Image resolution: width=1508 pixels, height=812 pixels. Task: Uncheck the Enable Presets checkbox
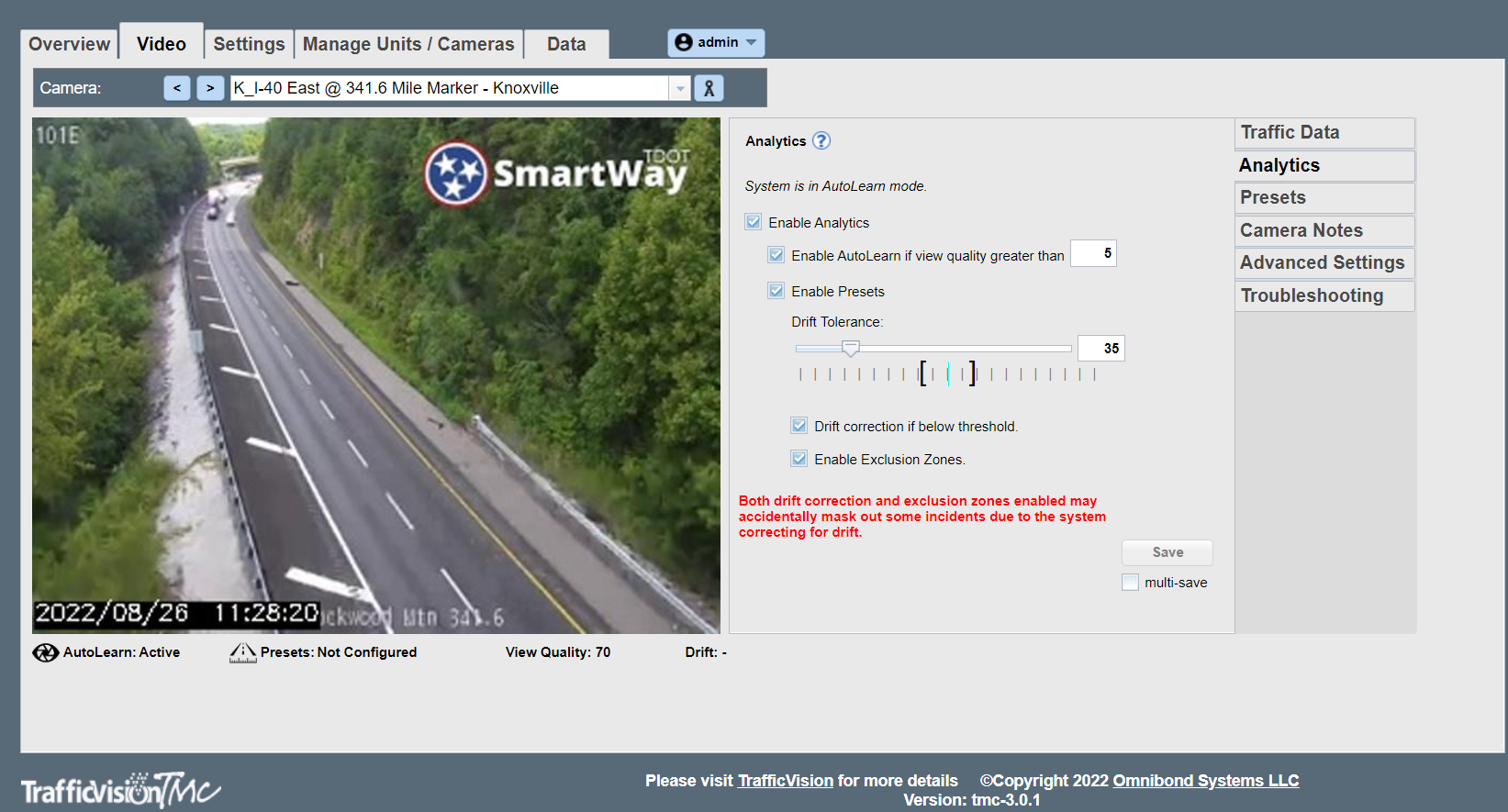(x=776, y=291)
